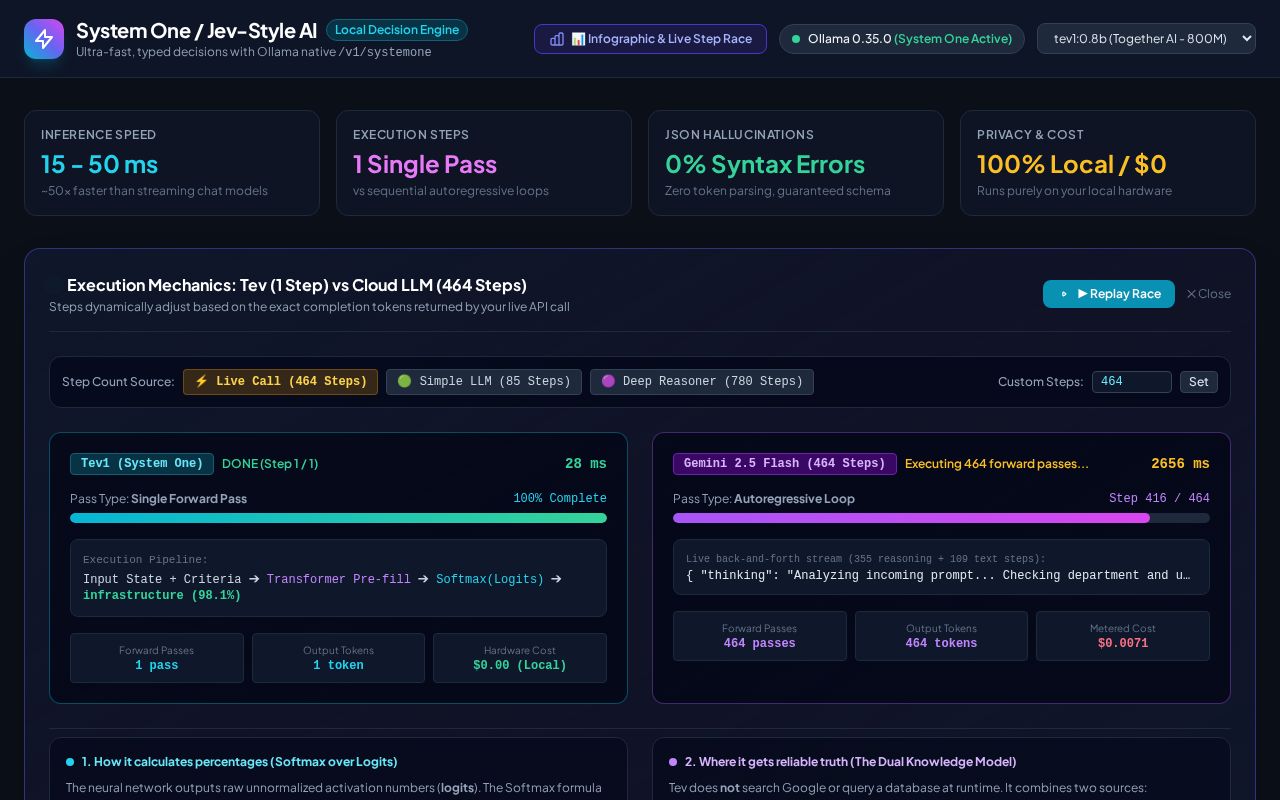Switch step source to Simple LLM (85 Steps)
The width and height of the screenshot is (1280, 800).
pos(484,382)
